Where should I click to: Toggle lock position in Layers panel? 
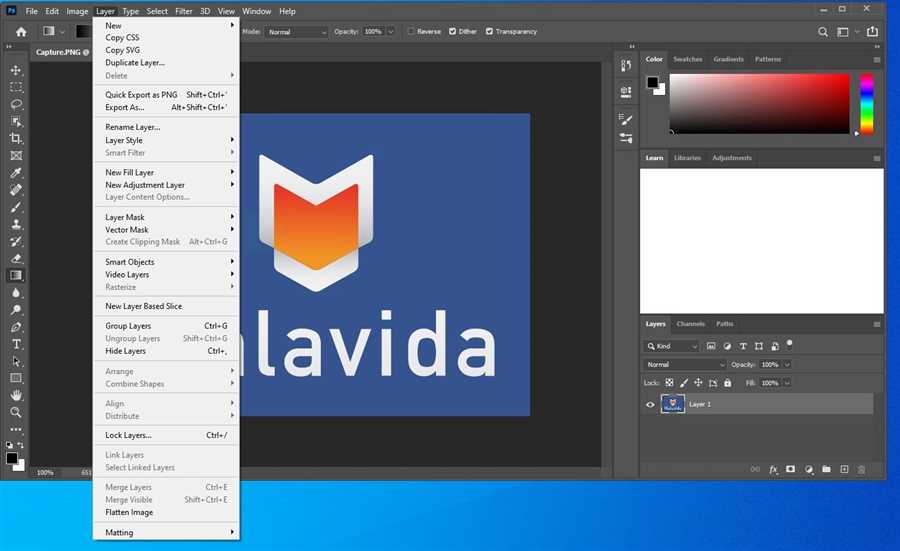[698, 382]
